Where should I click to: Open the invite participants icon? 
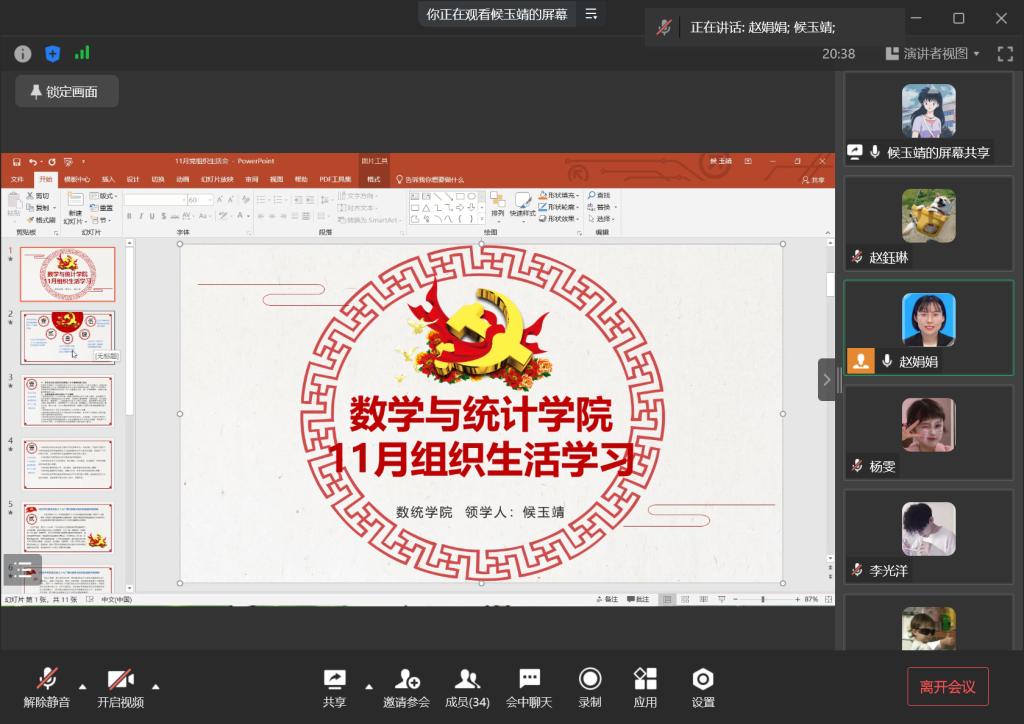(x=406, y=680)
